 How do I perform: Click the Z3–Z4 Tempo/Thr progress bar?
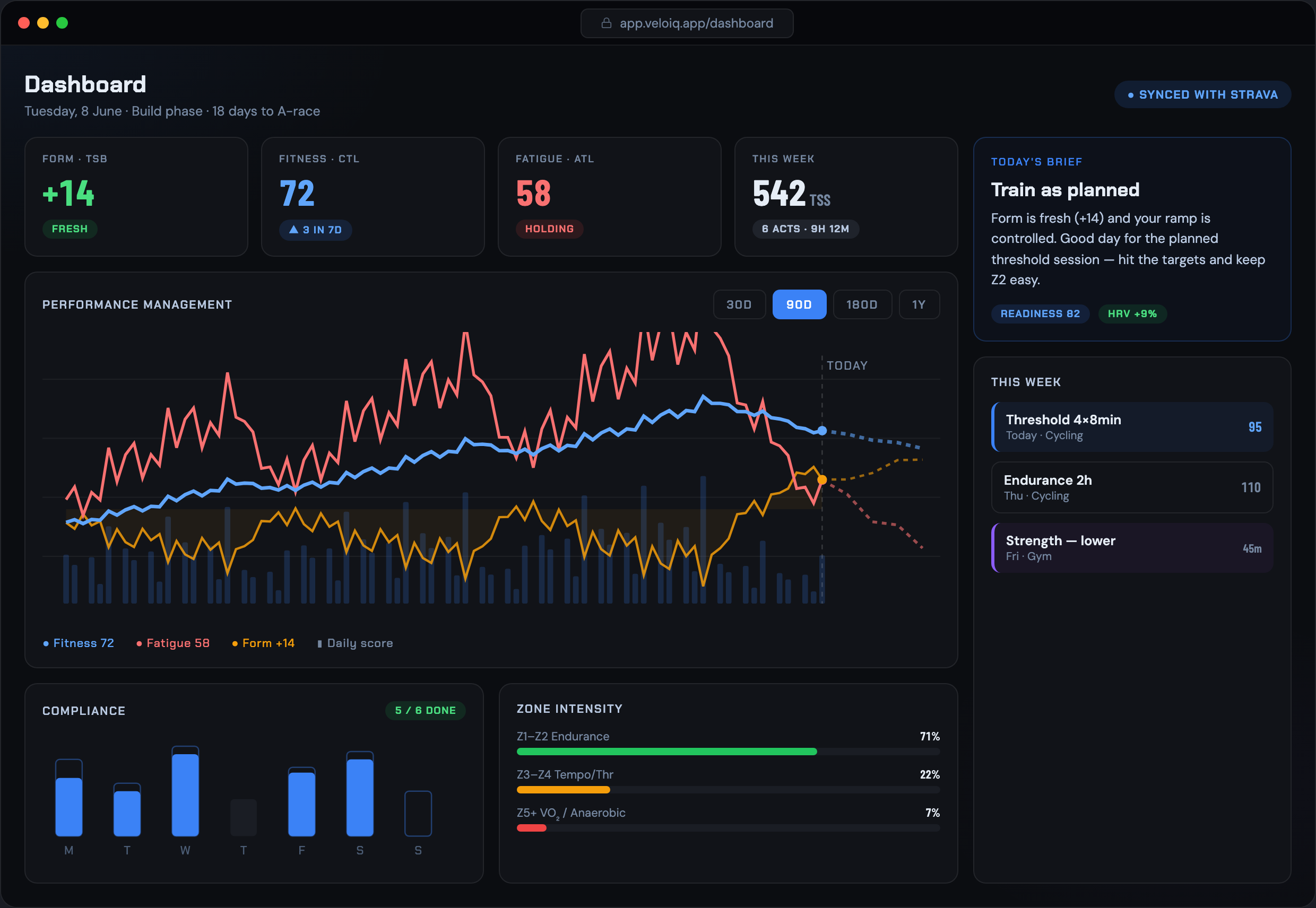pos(728,790)
